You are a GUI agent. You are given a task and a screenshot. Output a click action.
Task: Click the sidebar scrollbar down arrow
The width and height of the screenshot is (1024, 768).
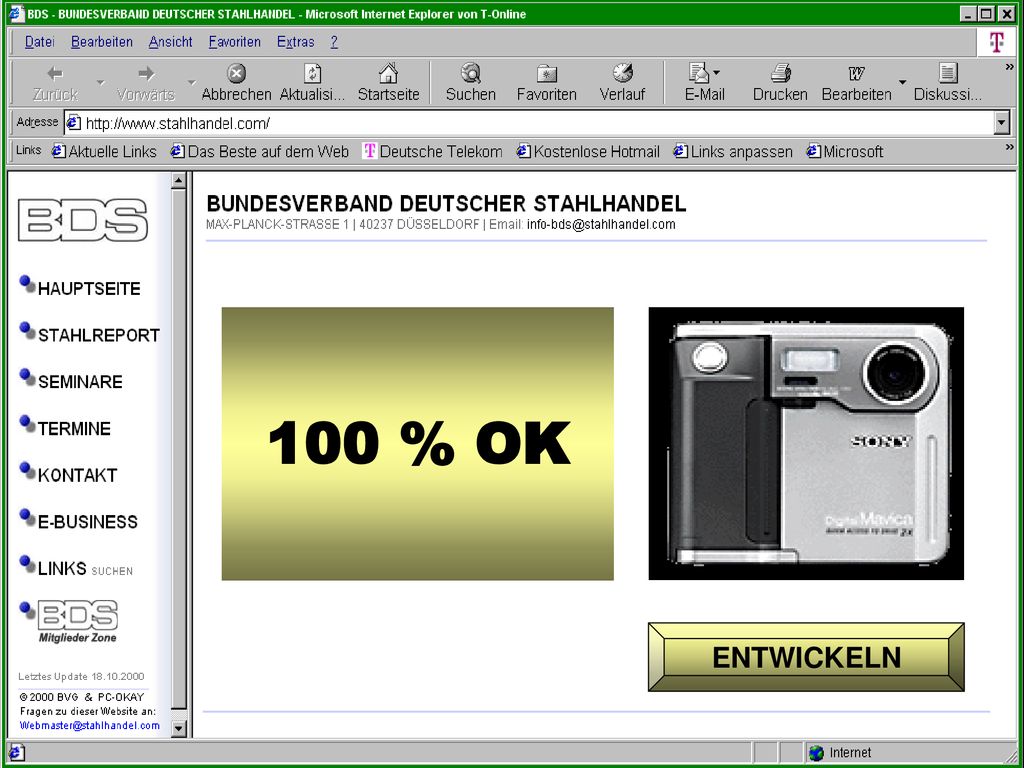pyautogui.click(x=178, y=728)
